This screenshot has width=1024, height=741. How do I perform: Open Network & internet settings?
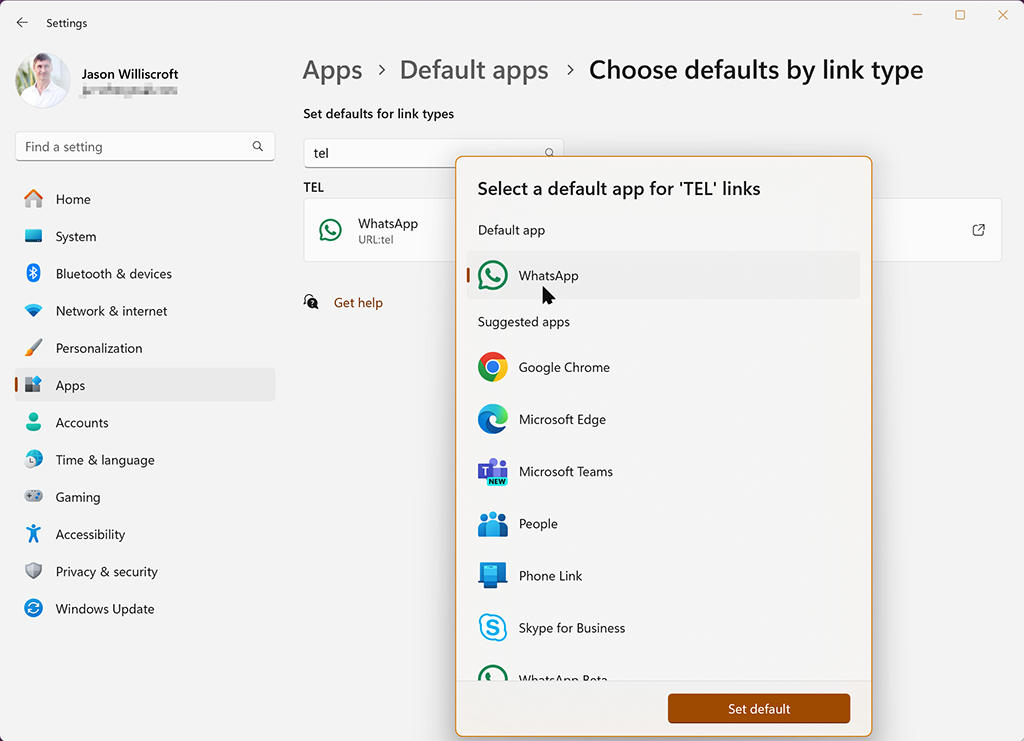pyautogui.click(x=145, y=311)
